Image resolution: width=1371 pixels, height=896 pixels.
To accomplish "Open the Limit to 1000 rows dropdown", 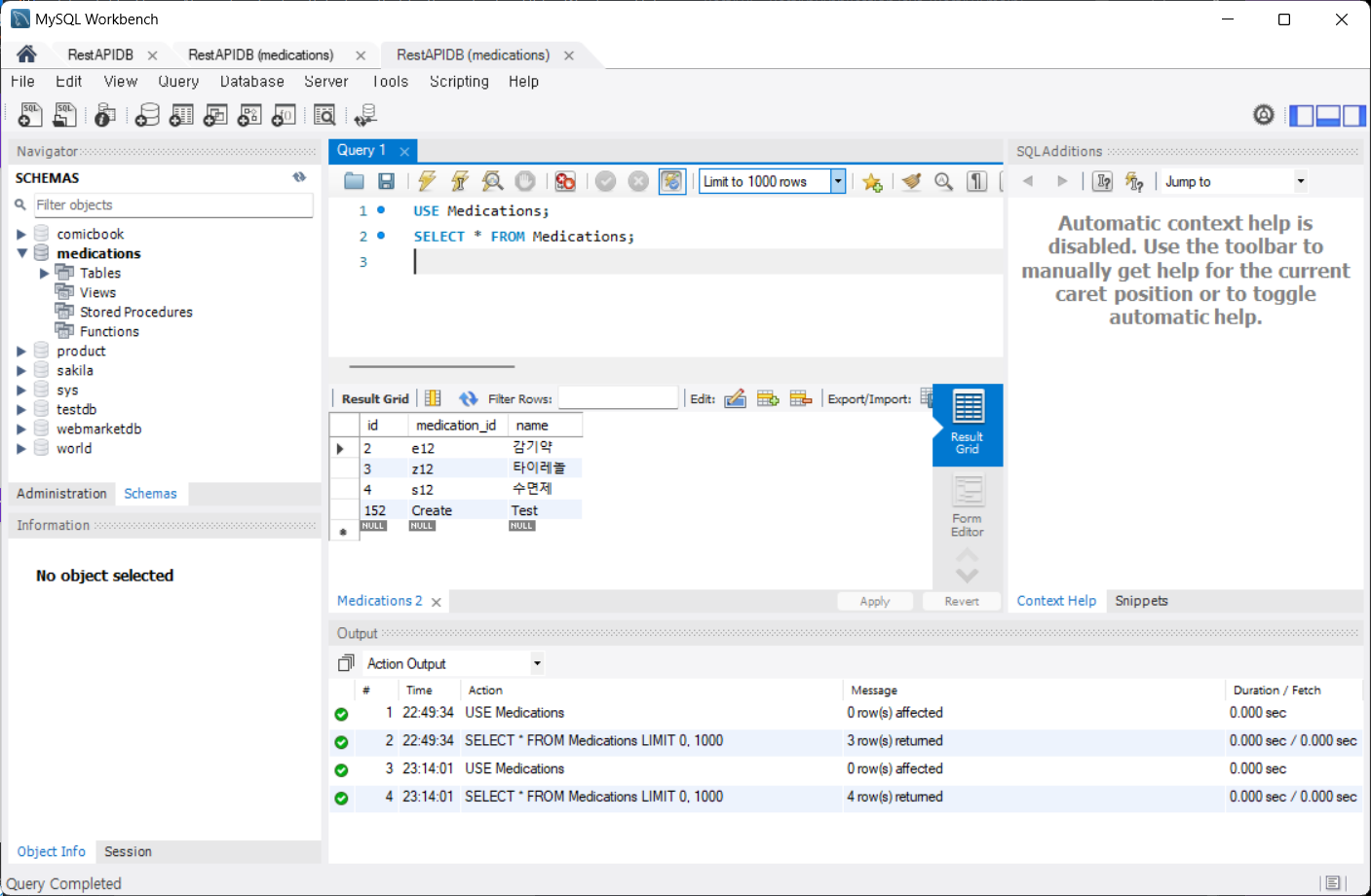I will 837,181.
